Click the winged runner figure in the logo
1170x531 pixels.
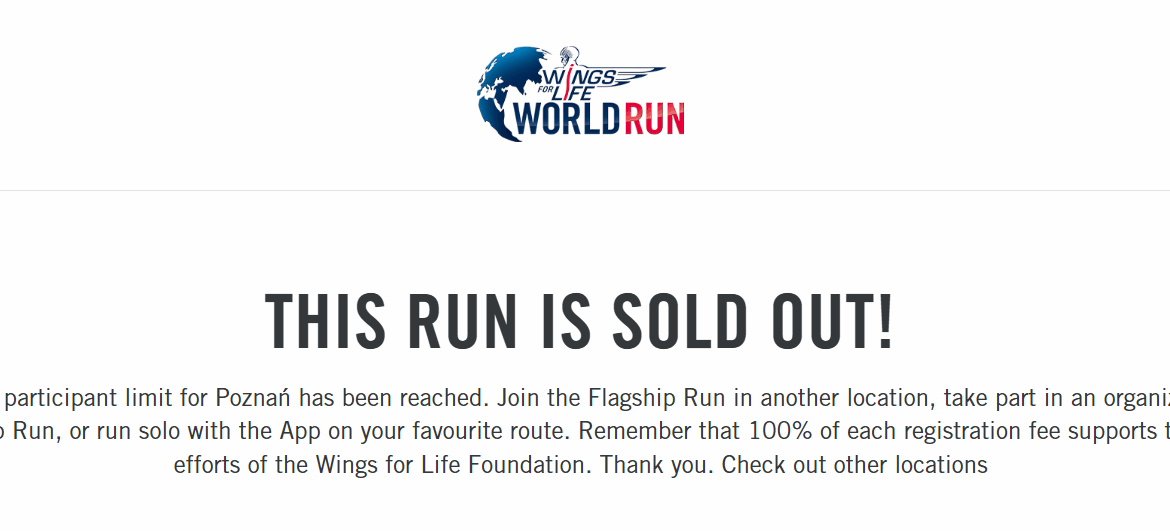[x=573, y=59]
